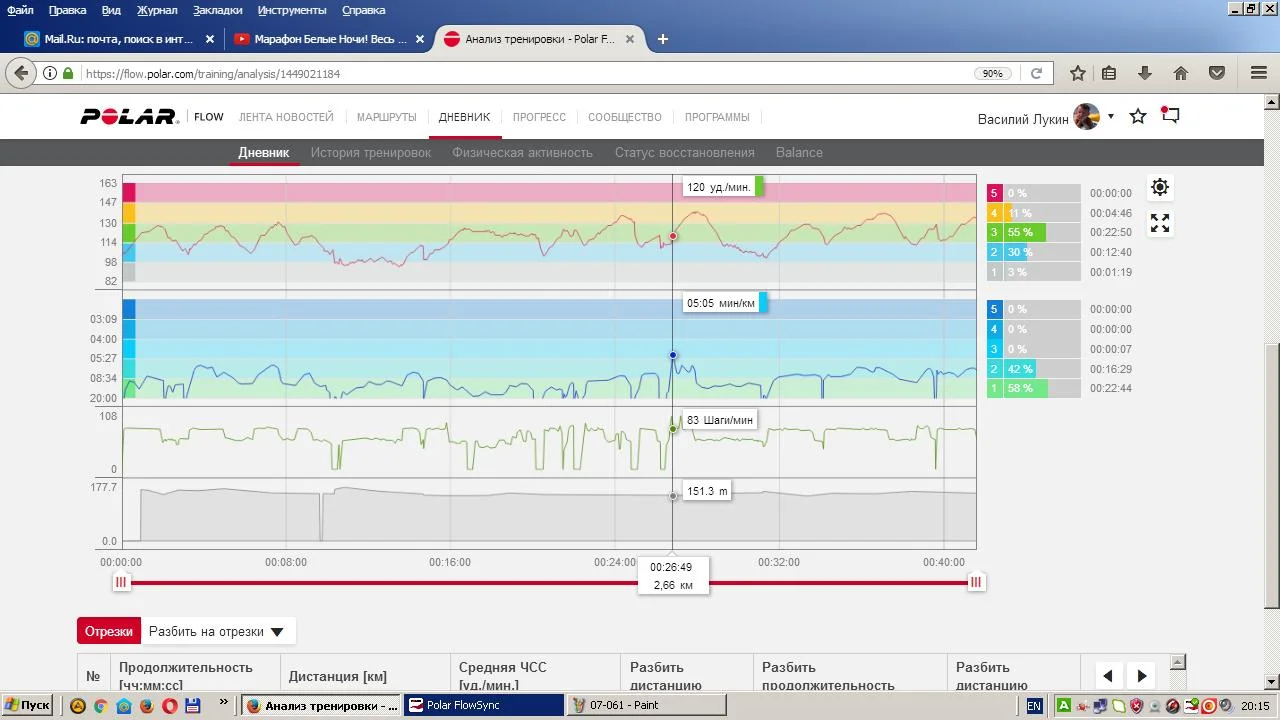The width and height of the screenshot is (1280, 720).
Task: Click the Отрезки button
Action: click(x=109, y=632)
